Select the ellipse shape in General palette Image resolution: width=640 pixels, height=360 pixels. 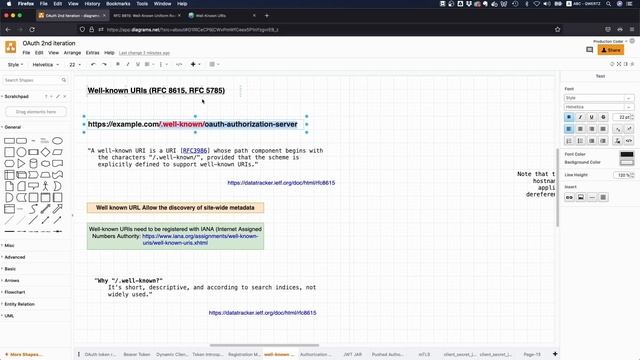coord(58,141)
